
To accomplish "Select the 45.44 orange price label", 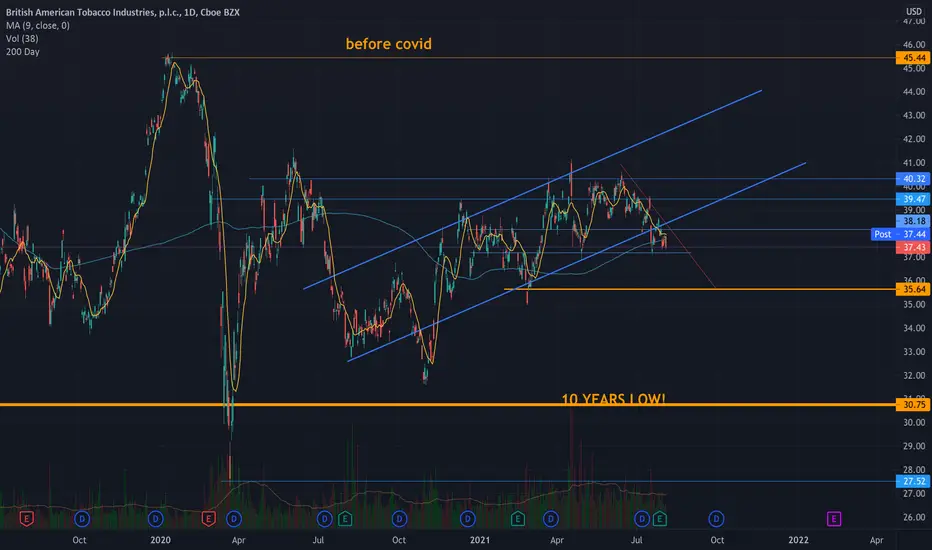I will 912,58.
